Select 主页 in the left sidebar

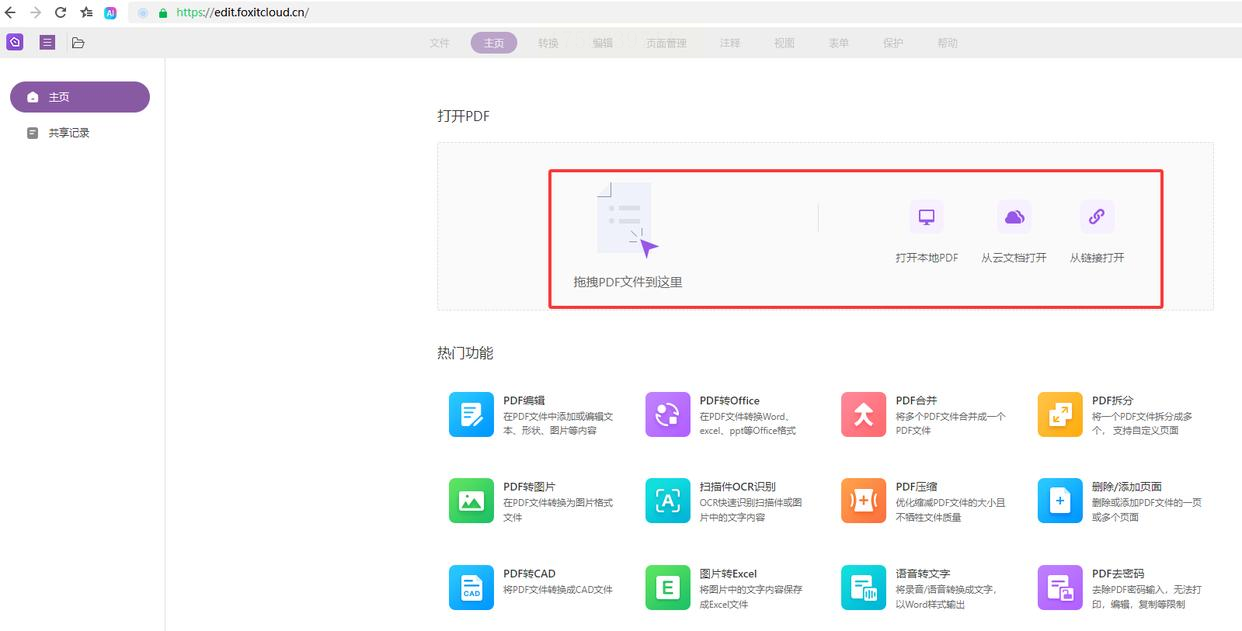80,97
